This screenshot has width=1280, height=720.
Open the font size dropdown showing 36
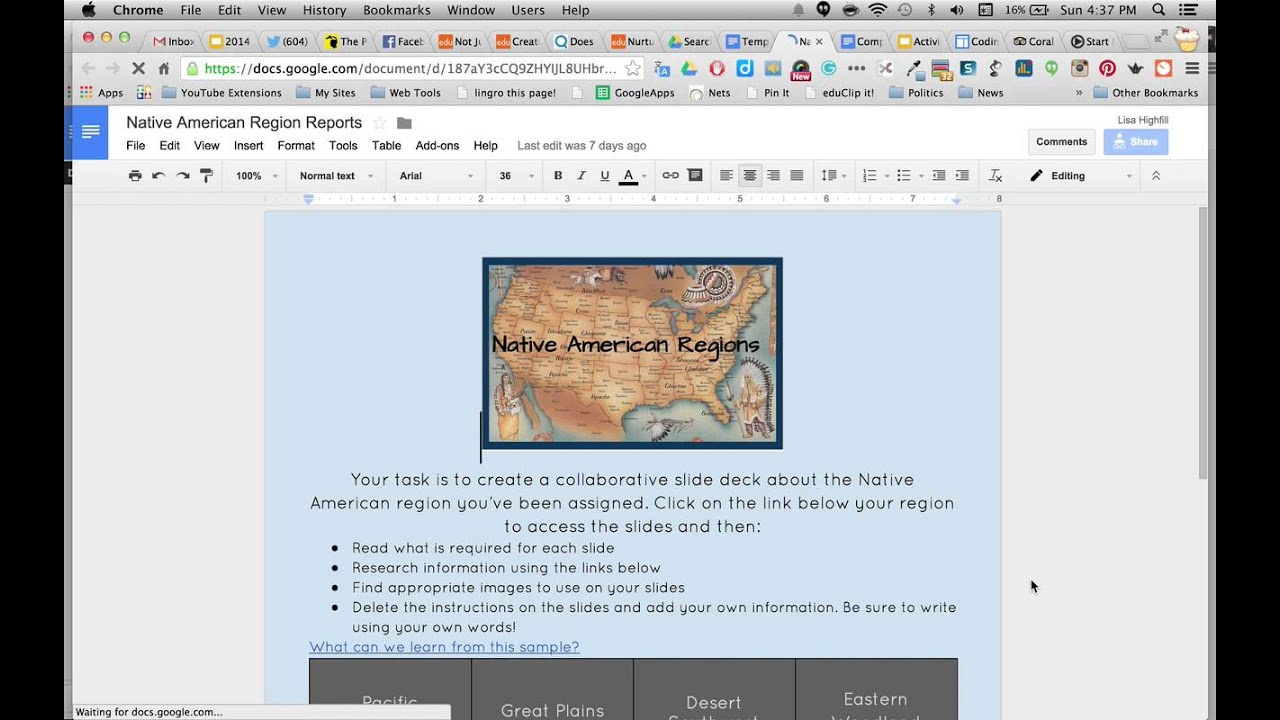[x=516, y=176]
